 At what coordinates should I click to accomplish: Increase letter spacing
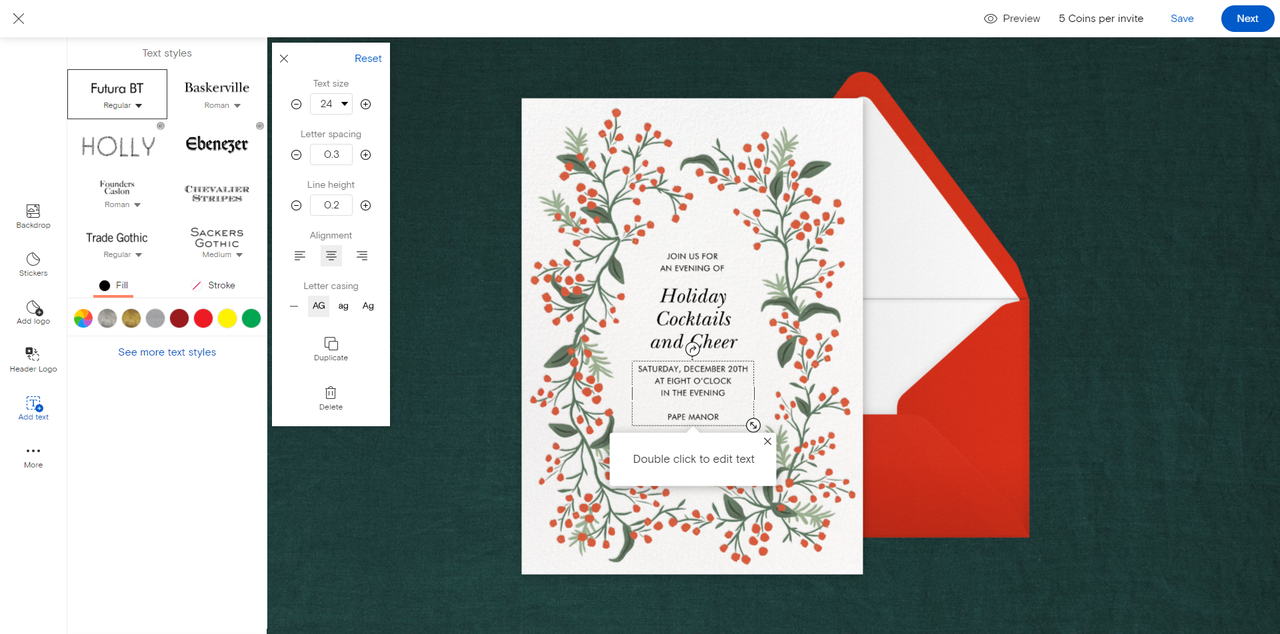365,155
